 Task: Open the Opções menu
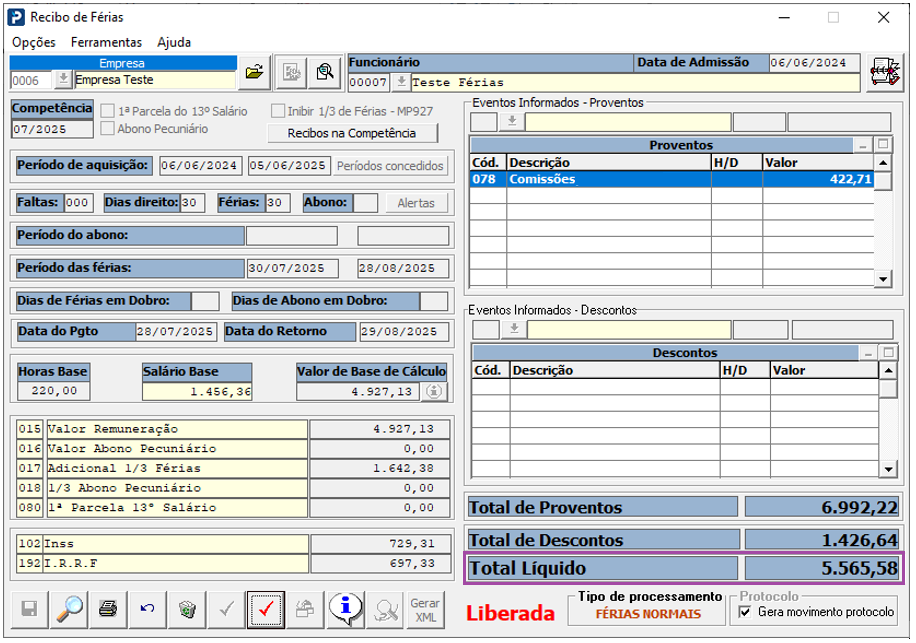pos(33,42)
